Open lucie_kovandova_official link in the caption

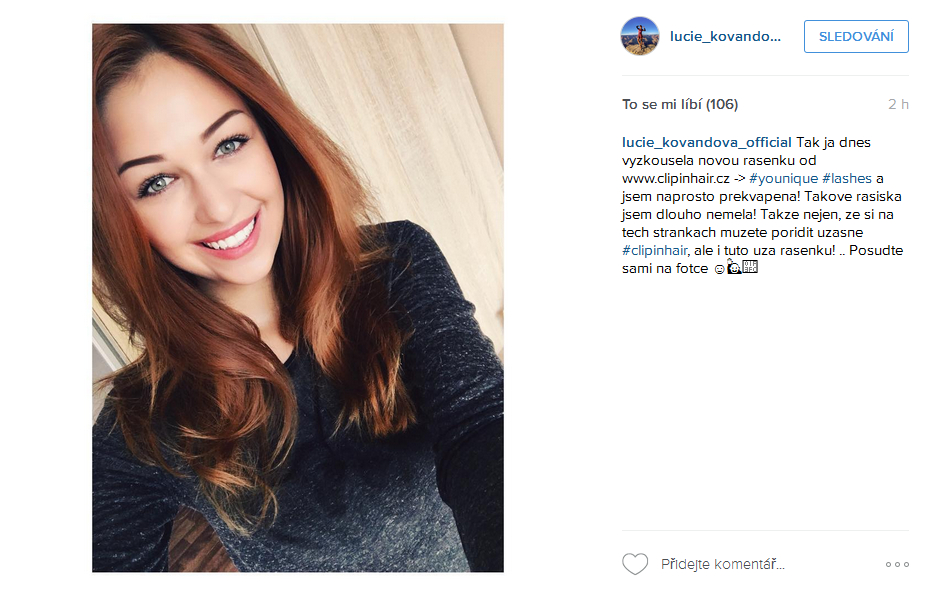click(706, 142)
